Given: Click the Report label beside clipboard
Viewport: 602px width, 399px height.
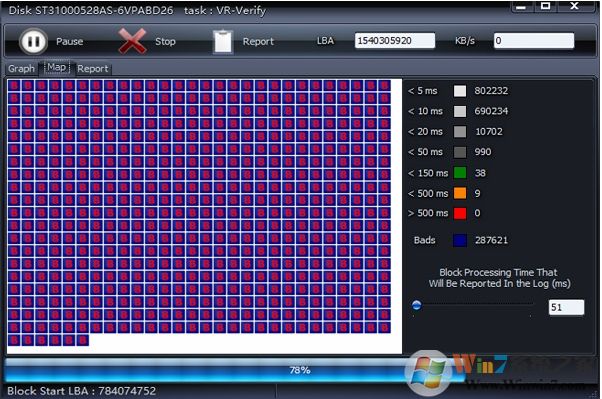Looking at the screenshot, I should [x=258, y=41].
